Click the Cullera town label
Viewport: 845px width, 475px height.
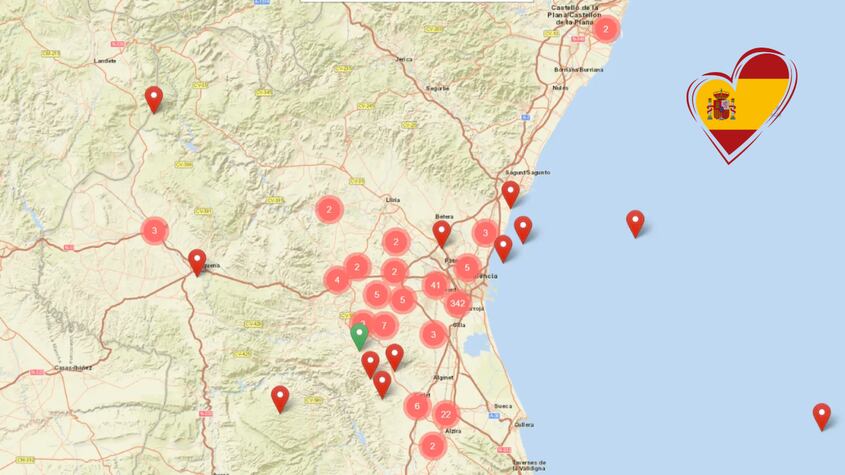tap(524, 425)
